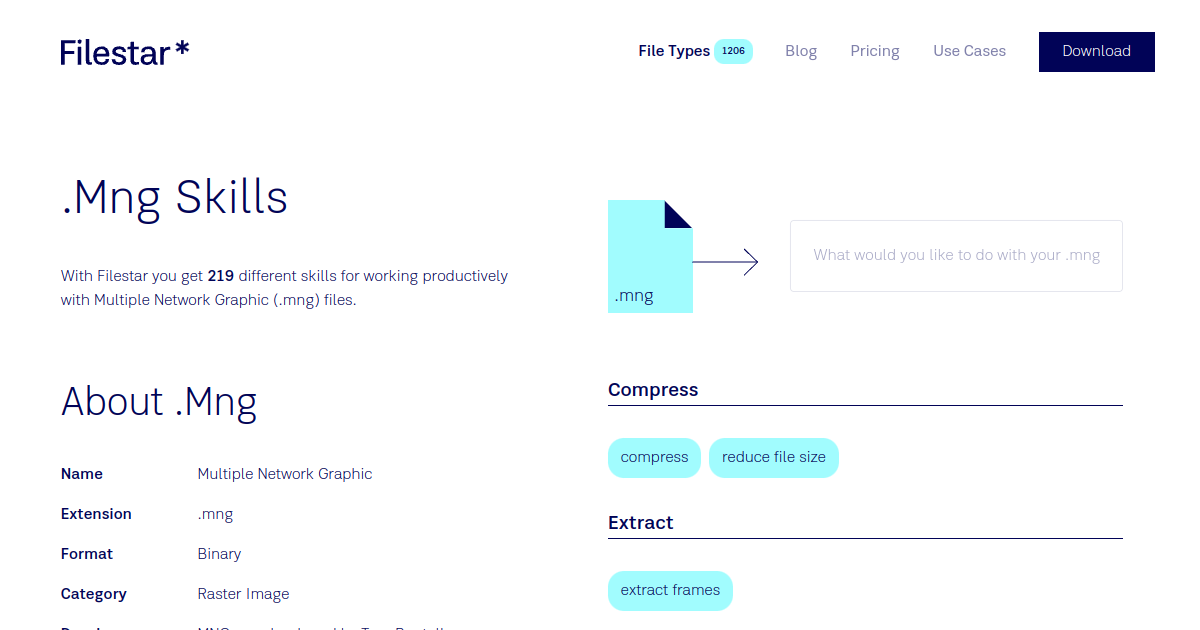Click the .mng action input field
This screenshot has width=1200, height=630.
[955, 255]
